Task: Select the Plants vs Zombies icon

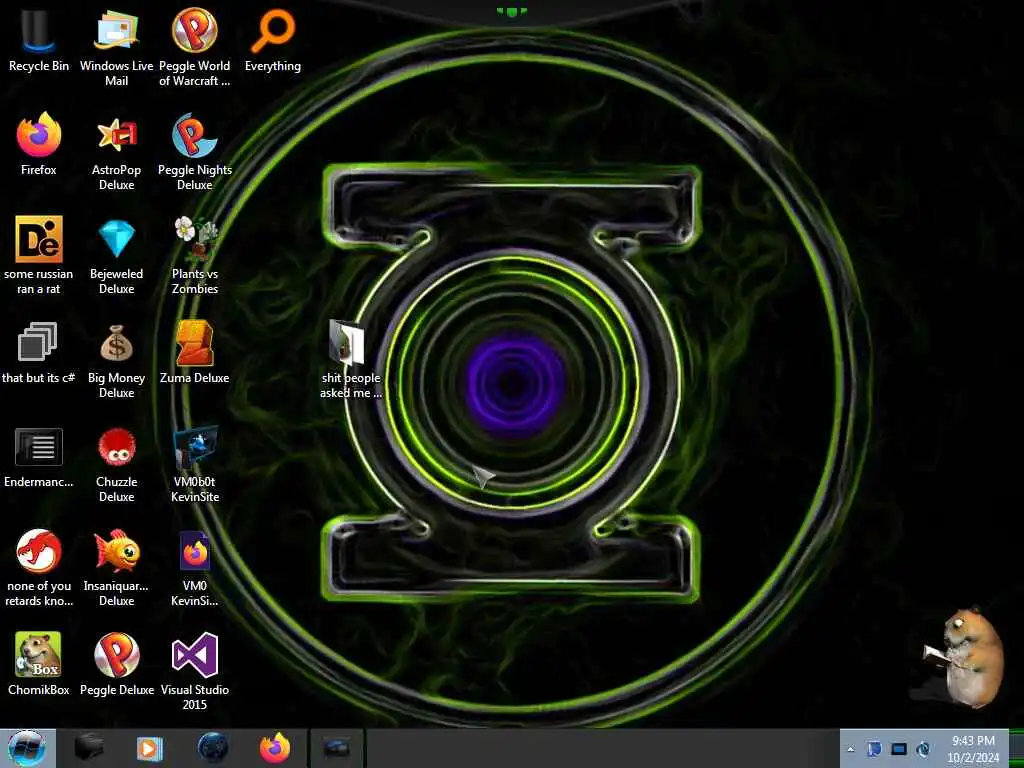Action: point(195,255)
